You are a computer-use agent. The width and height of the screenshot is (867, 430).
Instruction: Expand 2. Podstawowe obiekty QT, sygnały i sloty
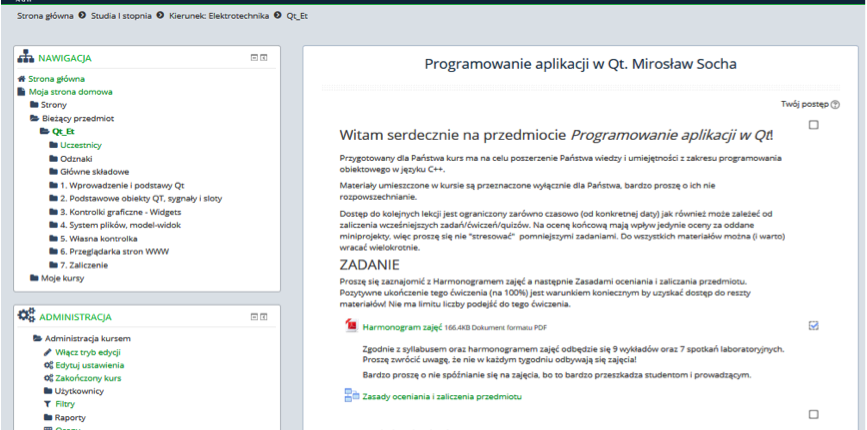(53, 198)
